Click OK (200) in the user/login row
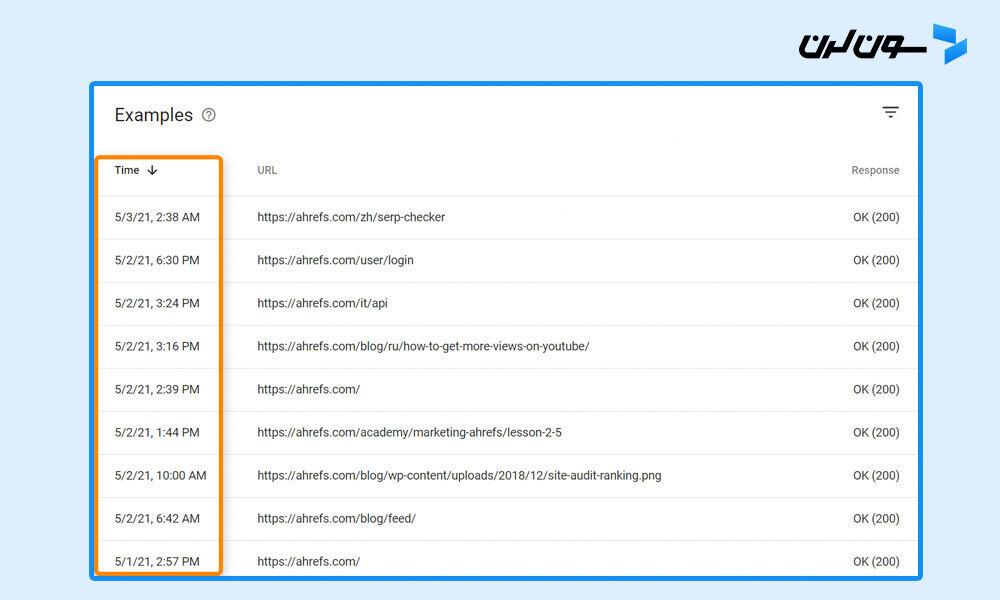 click(x=876, y=260)
